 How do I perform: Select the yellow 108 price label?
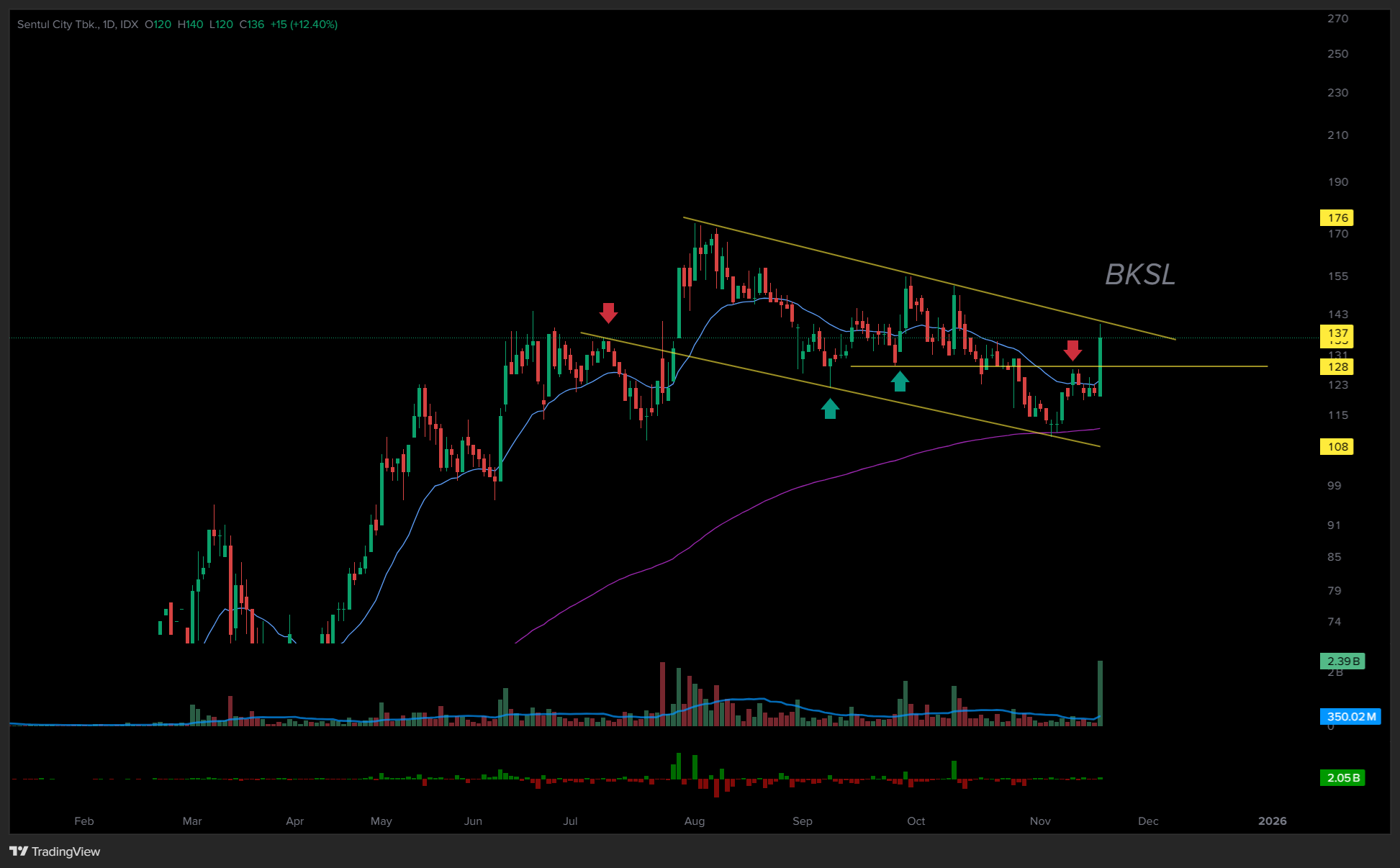[1337, 446]
